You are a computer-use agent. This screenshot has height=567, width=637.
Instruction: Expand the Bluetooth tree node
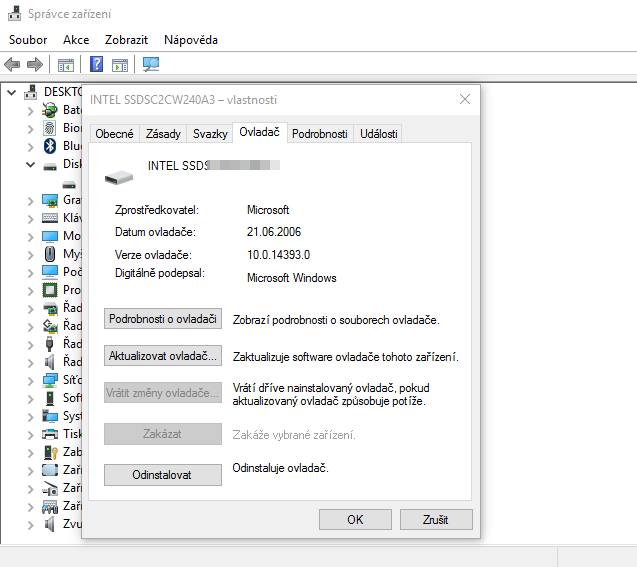pyautogui.click(x=30, y=146)
